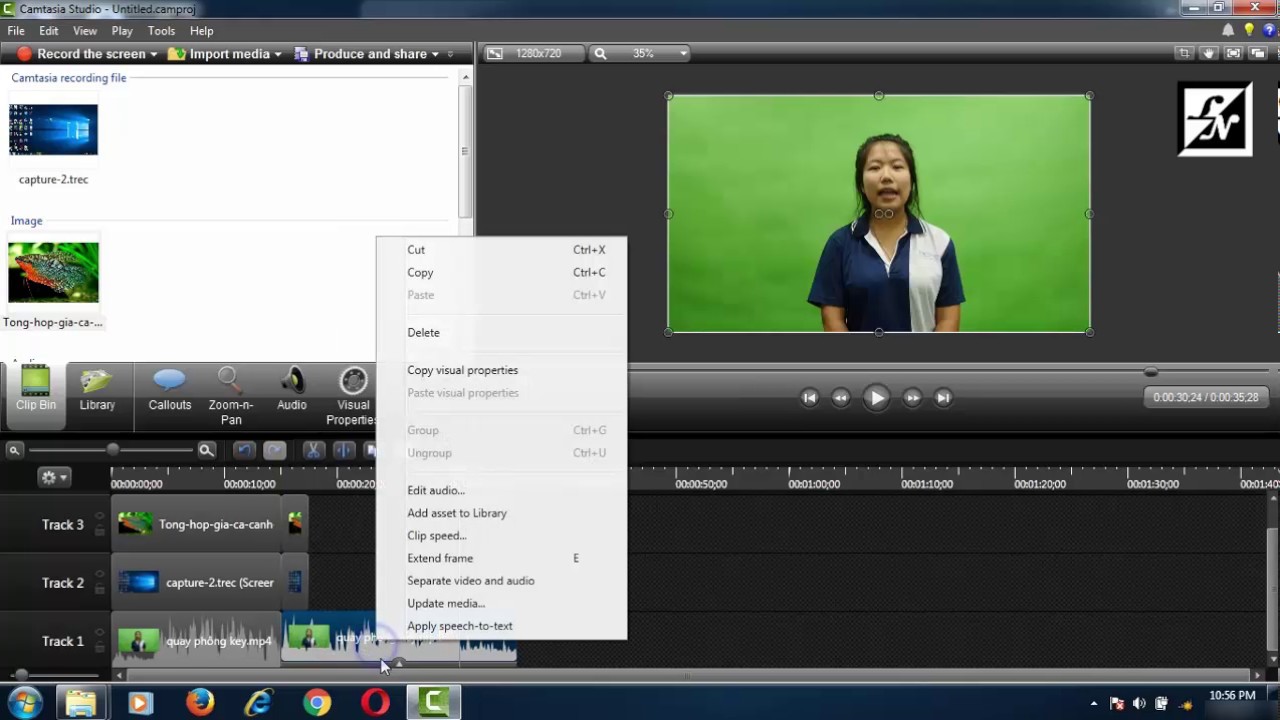Open Opera browser from the taskbar
The height and width of the screenshot is (720, 1280).
pyautogui.click(x=376, y=703)
